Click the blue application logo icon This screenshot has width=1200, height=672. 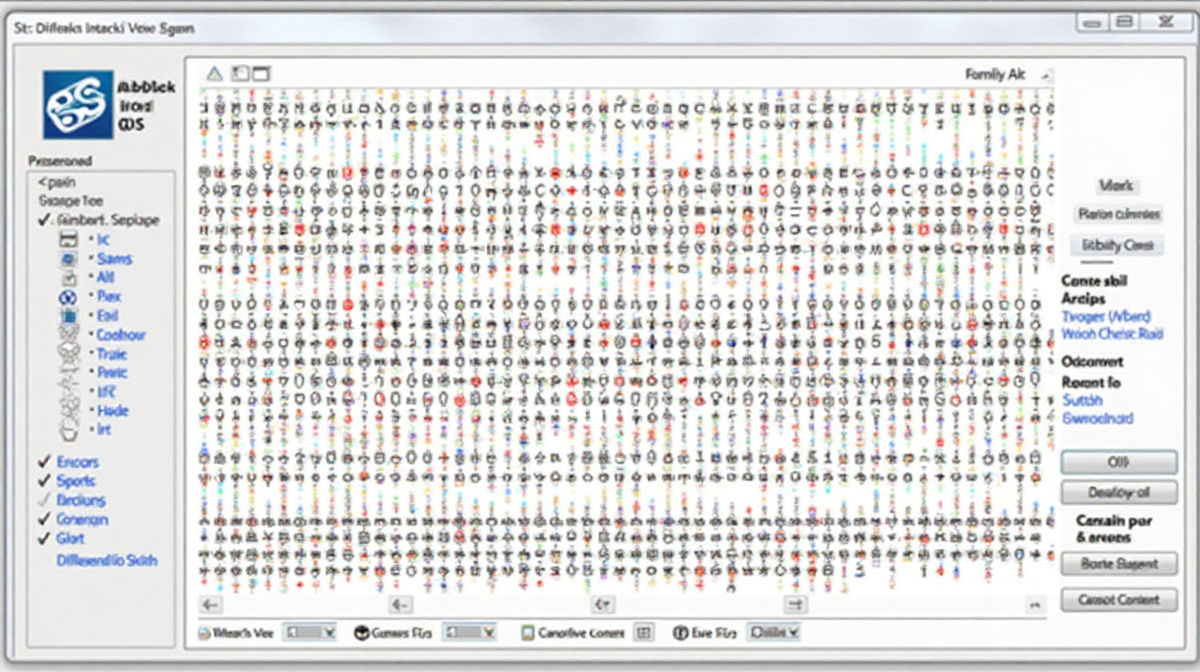(x=77, y=105)
